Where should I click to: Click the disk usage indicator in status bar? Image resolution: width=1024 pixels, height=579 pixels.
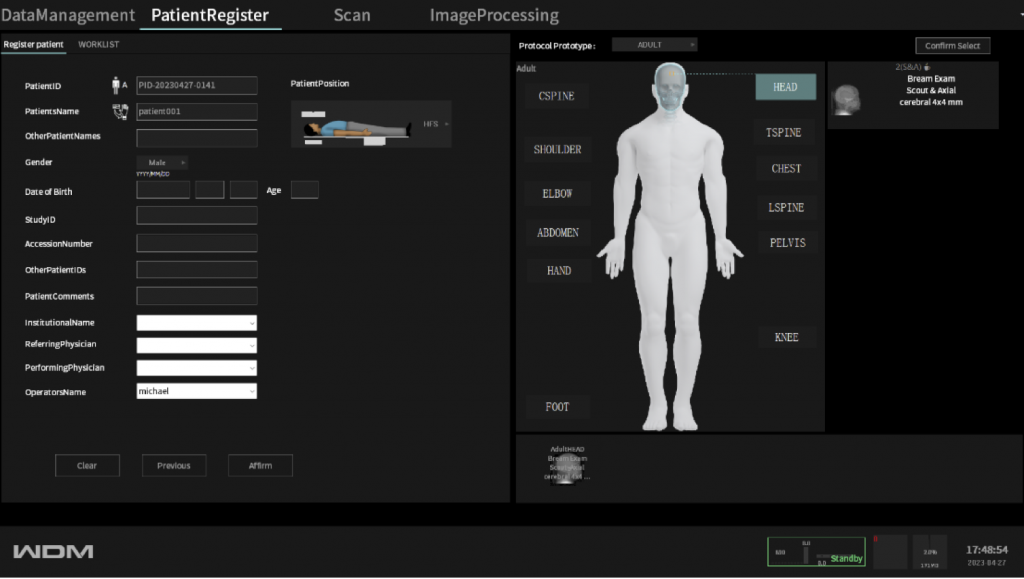pos(929,552)
